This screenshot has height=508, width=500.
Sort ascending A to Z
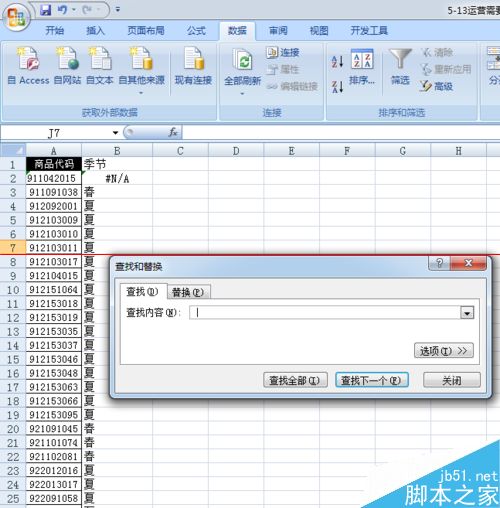[337, 62]
